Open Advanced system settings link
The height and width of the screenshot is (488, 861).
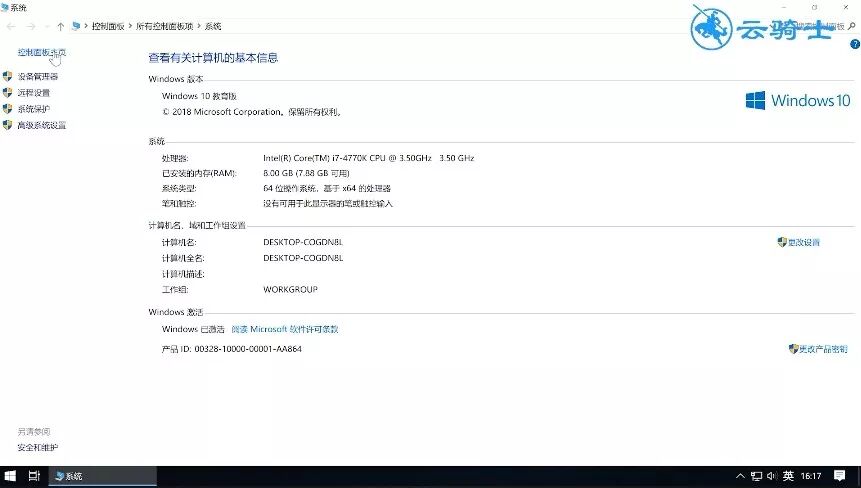click(42, 125)
